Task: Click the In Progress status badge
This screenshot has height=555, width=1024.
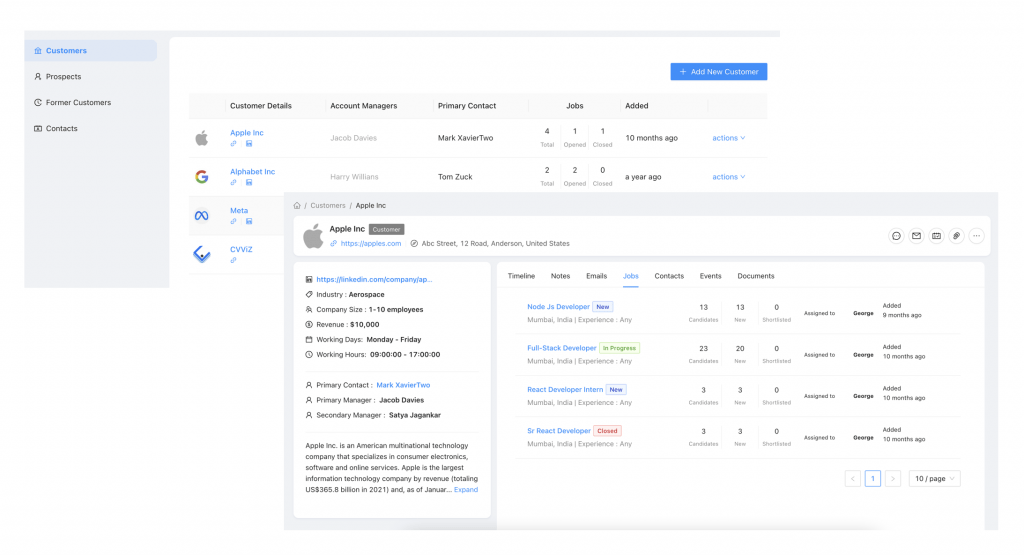Action: [619, 348]
